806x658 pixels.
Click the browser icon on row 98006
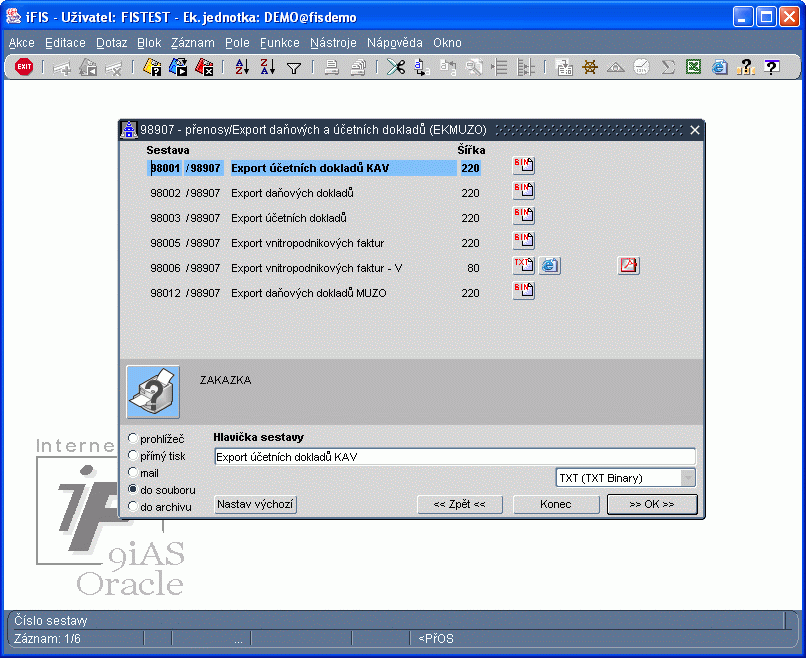pos(549,265)
